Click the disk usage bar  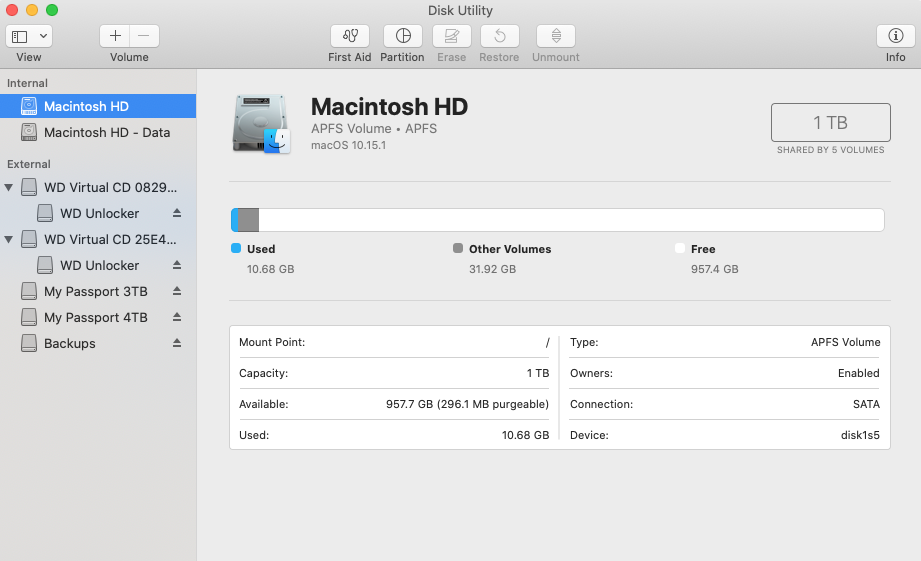(557, 220)
